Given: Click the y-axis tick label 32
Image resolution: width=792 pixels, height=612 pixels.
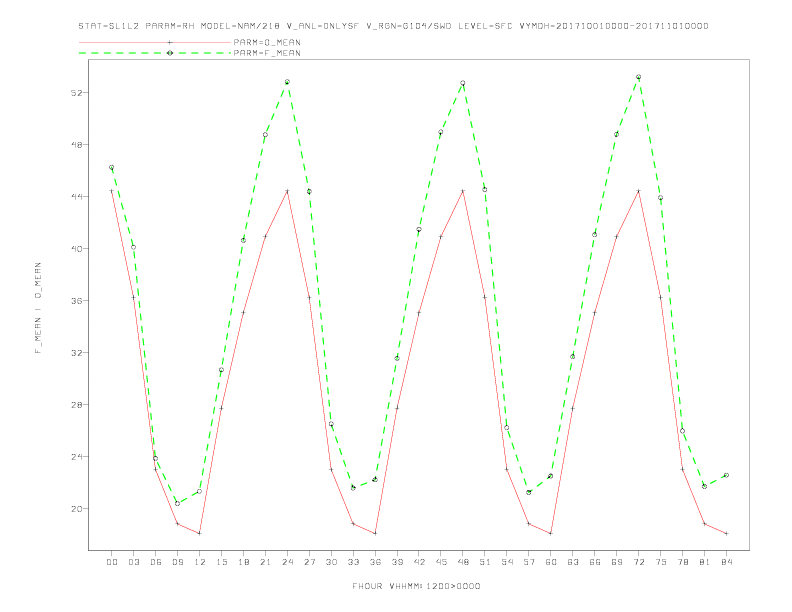Looking at the screenshot, I should pos(77,353).
